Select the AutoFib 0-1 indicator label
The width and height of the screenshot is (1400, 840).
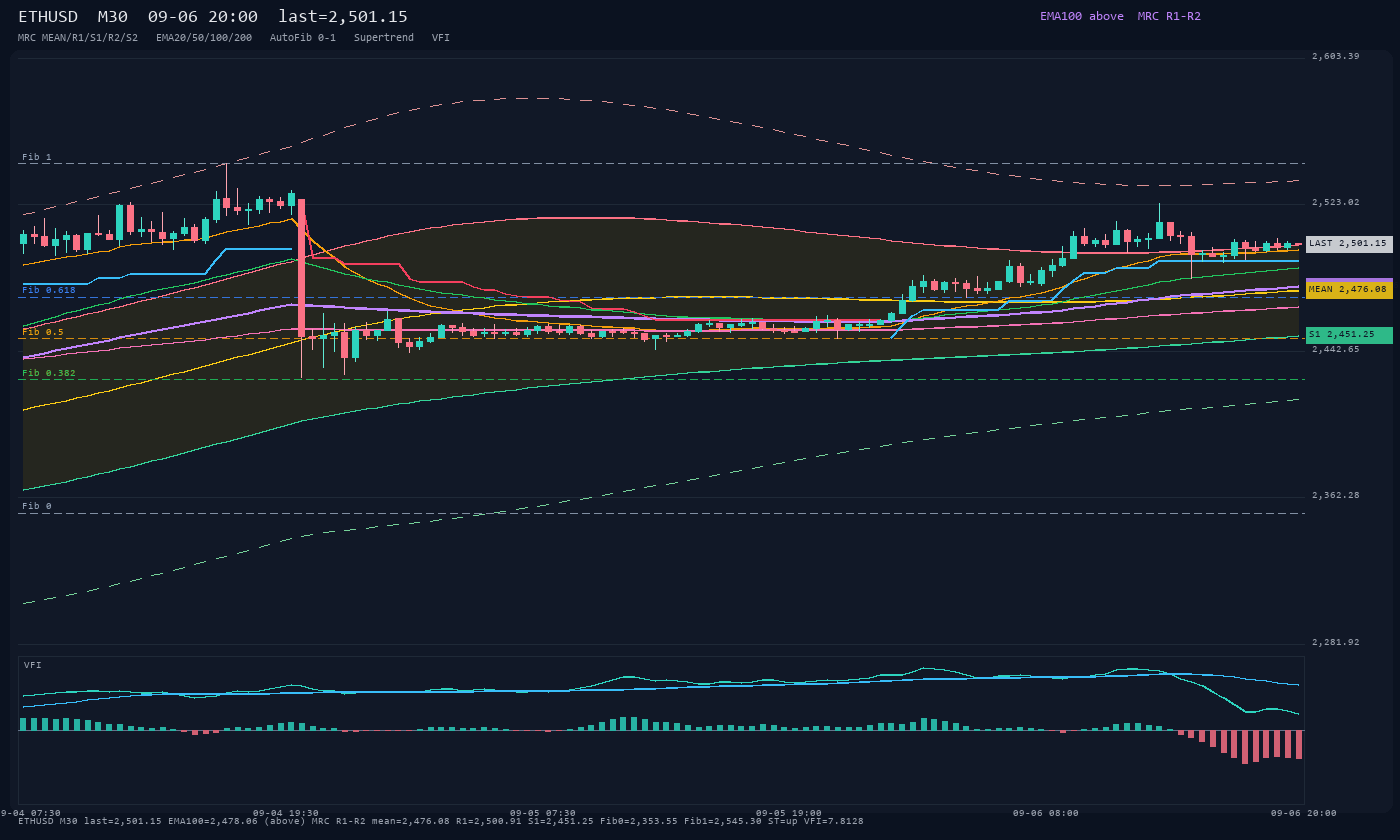pyautogui.click(x=303, y=37)
